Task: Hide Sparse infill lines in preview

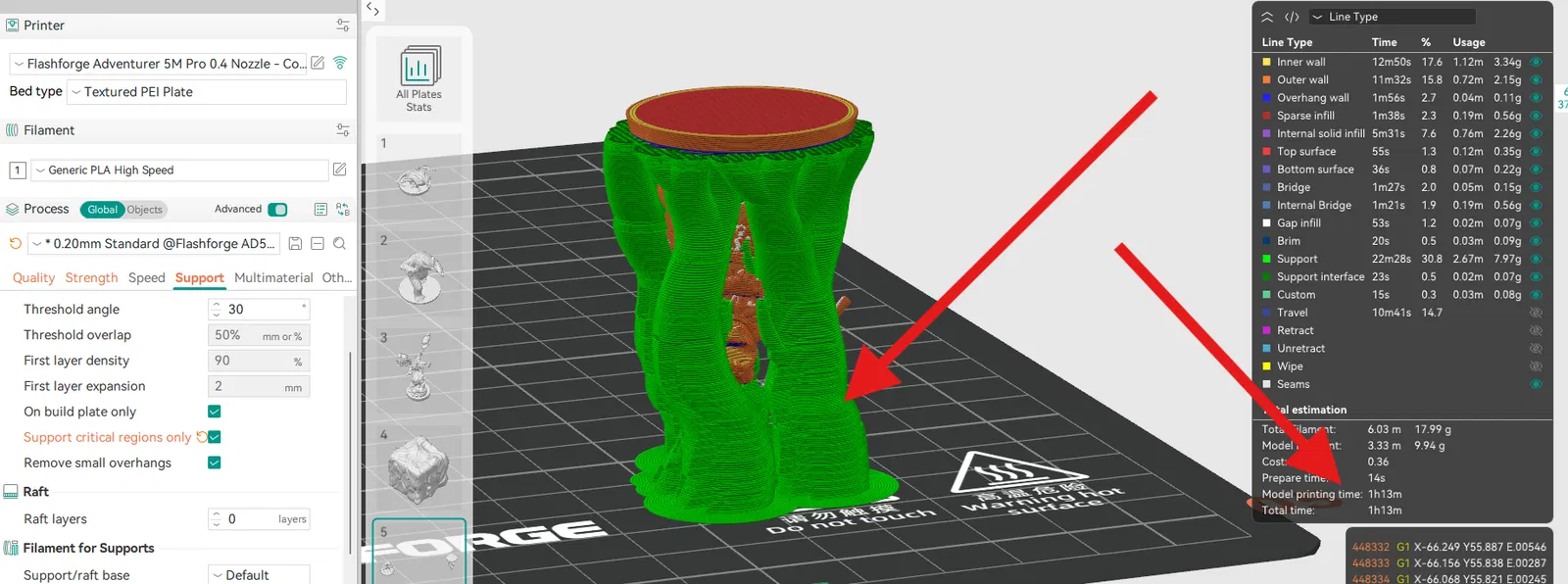Action: click(x=1536, y=116)
